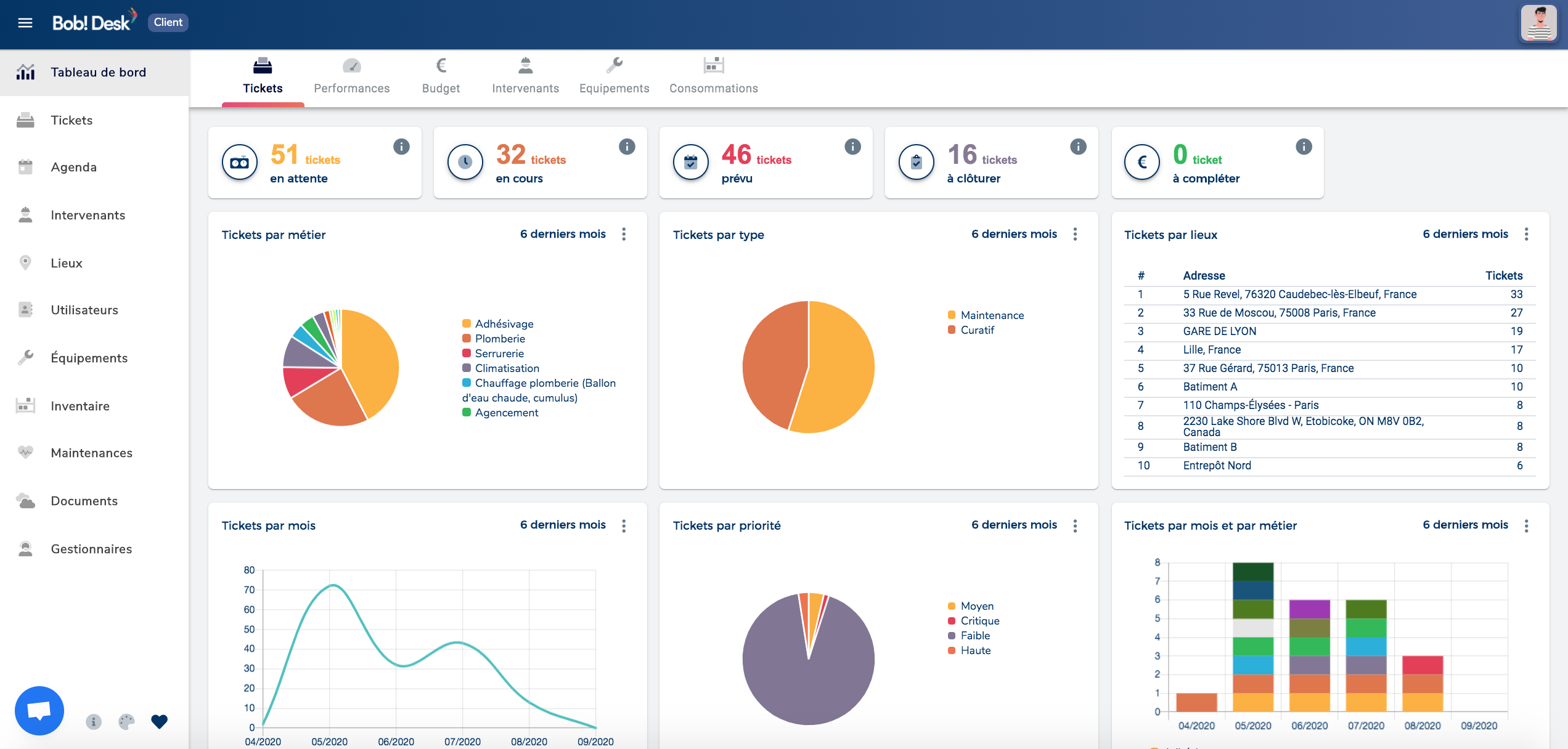The image size is (1568, 749).
Task: Open Tableau de bord in sidebar
Action: [94, 72]
